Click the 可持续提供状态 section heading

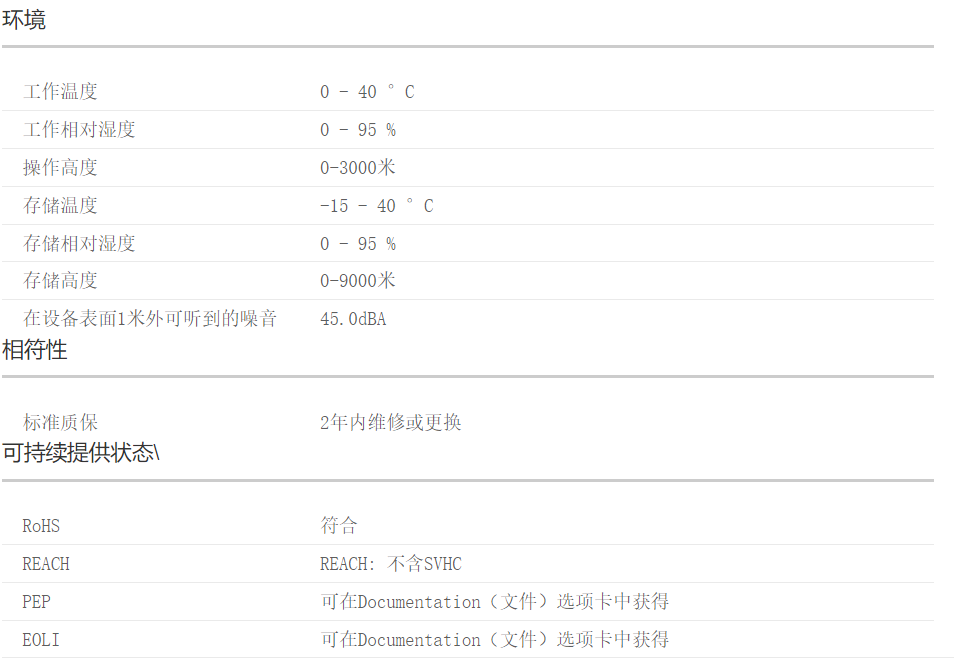coord(80,453)
